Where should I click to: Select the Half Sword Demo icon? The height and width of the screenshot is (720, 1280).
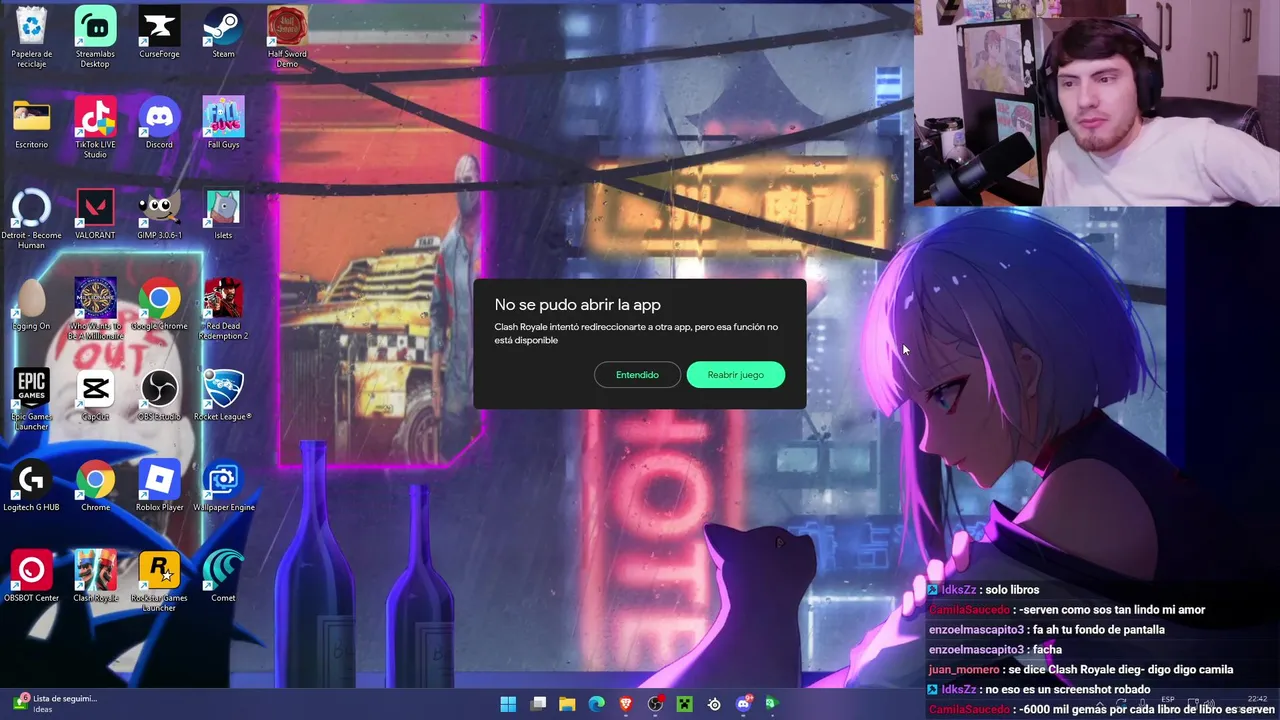[287, 38]
